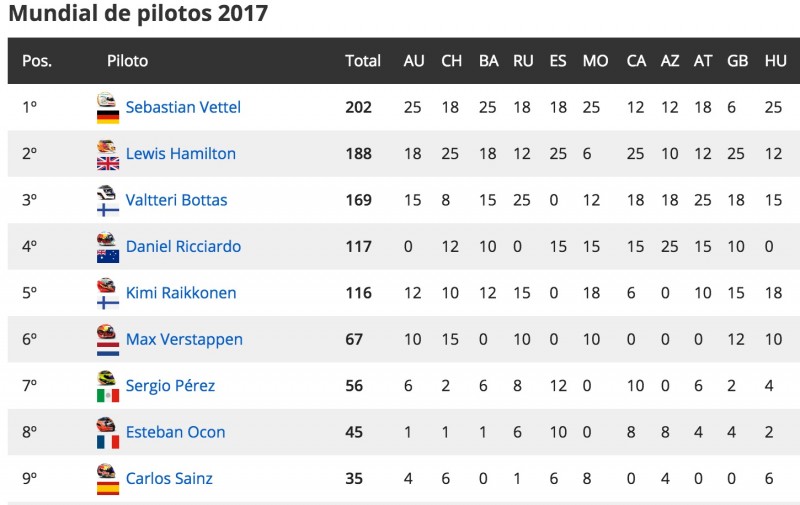Open Daniel Ricciardo driver link

point(183,246)
